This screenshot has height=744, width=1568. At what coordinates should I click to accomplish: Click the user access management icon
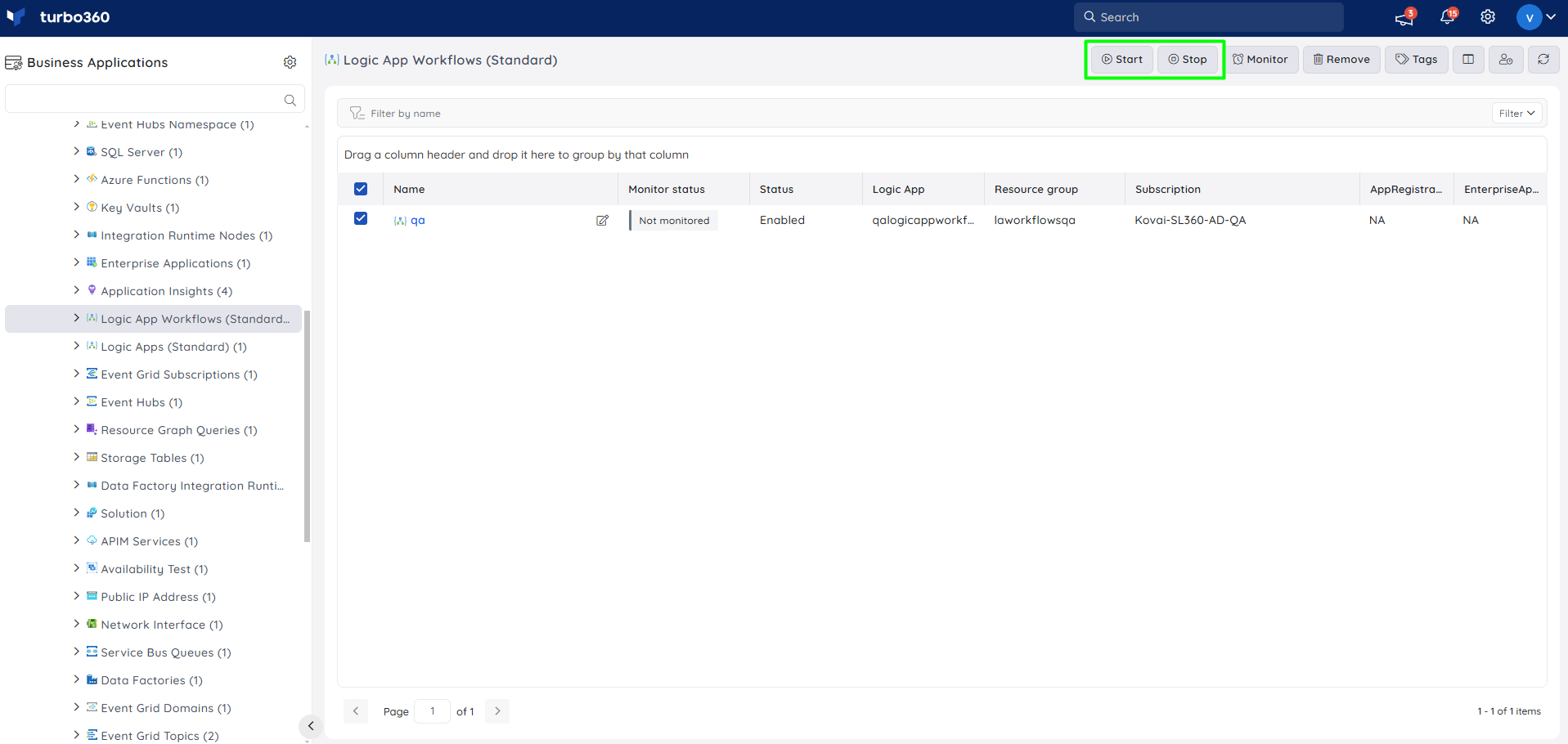tap(1506, 60)
